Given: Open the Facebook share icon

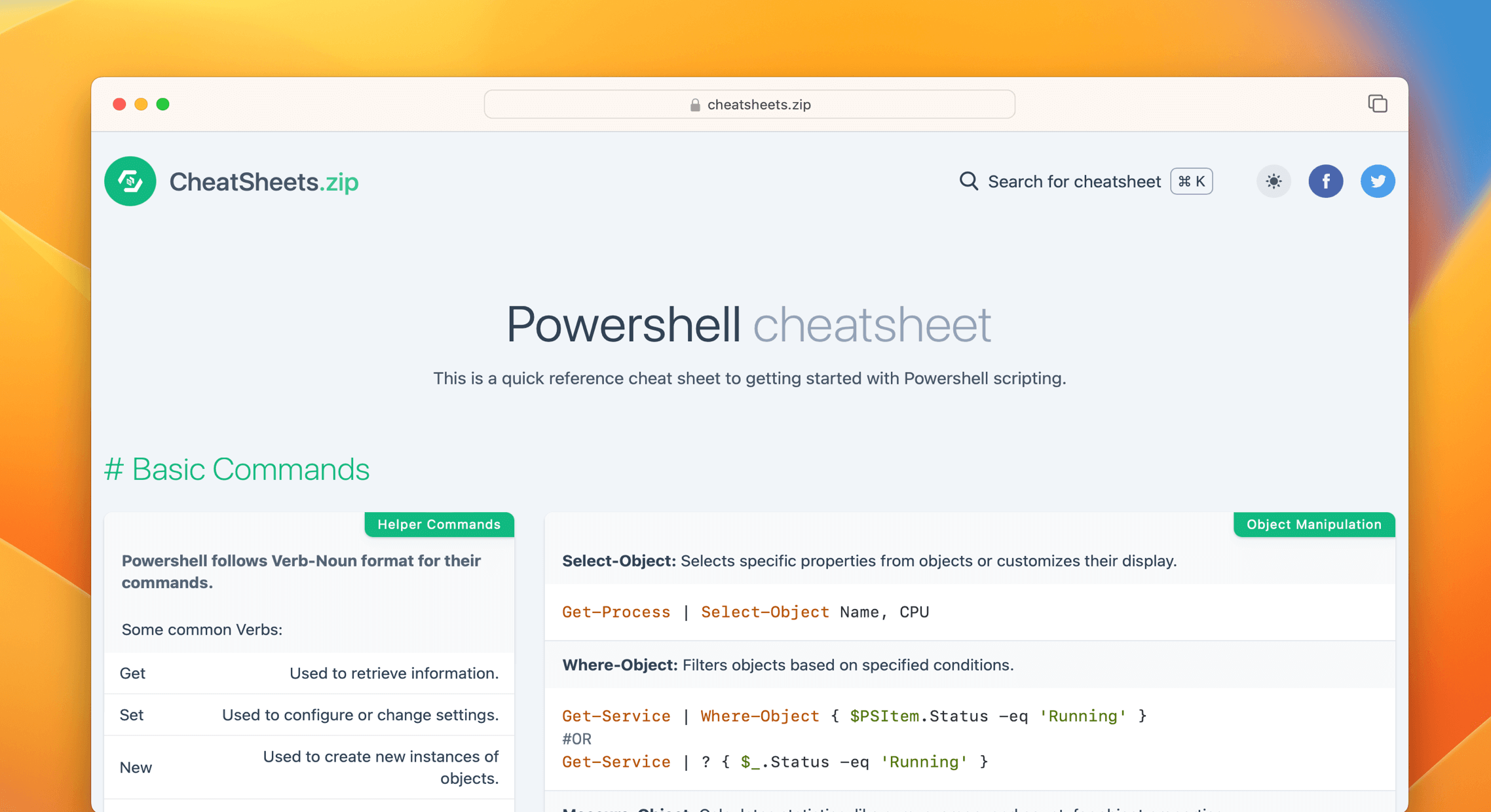Looking at the screenshot, I should (1326, 181).
